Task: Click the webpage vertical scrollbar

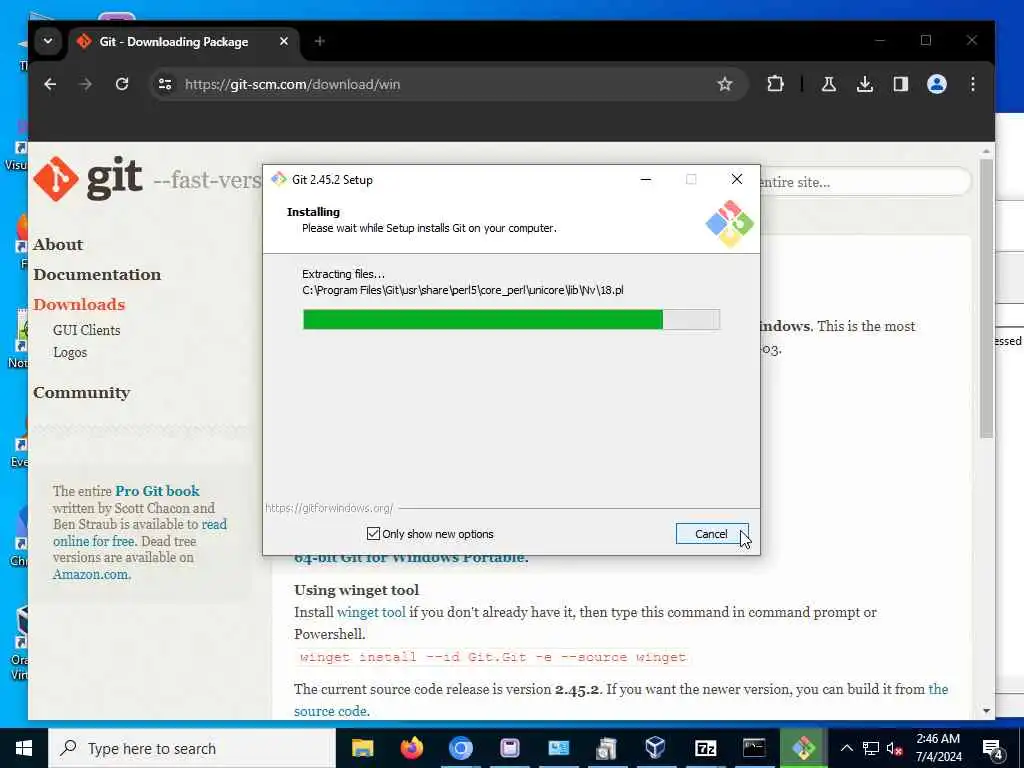Action: pos(986,298)
